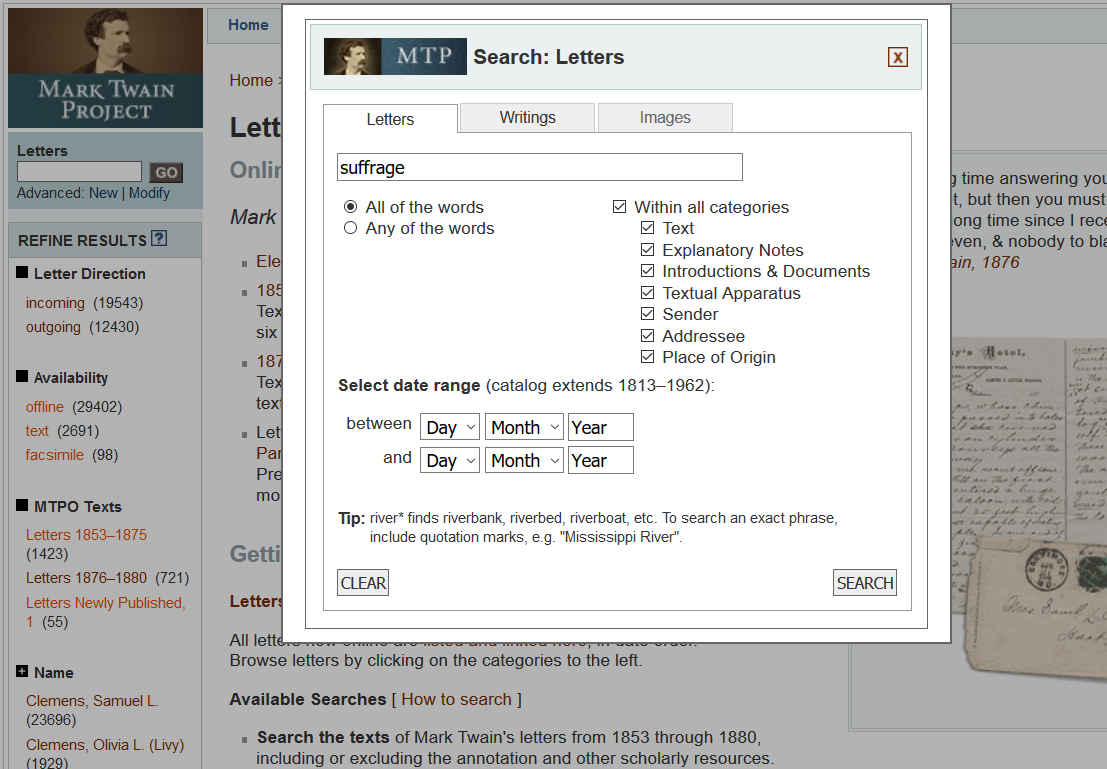
Task: Uncheck the Sender category
Action: (x=647, y=314)
